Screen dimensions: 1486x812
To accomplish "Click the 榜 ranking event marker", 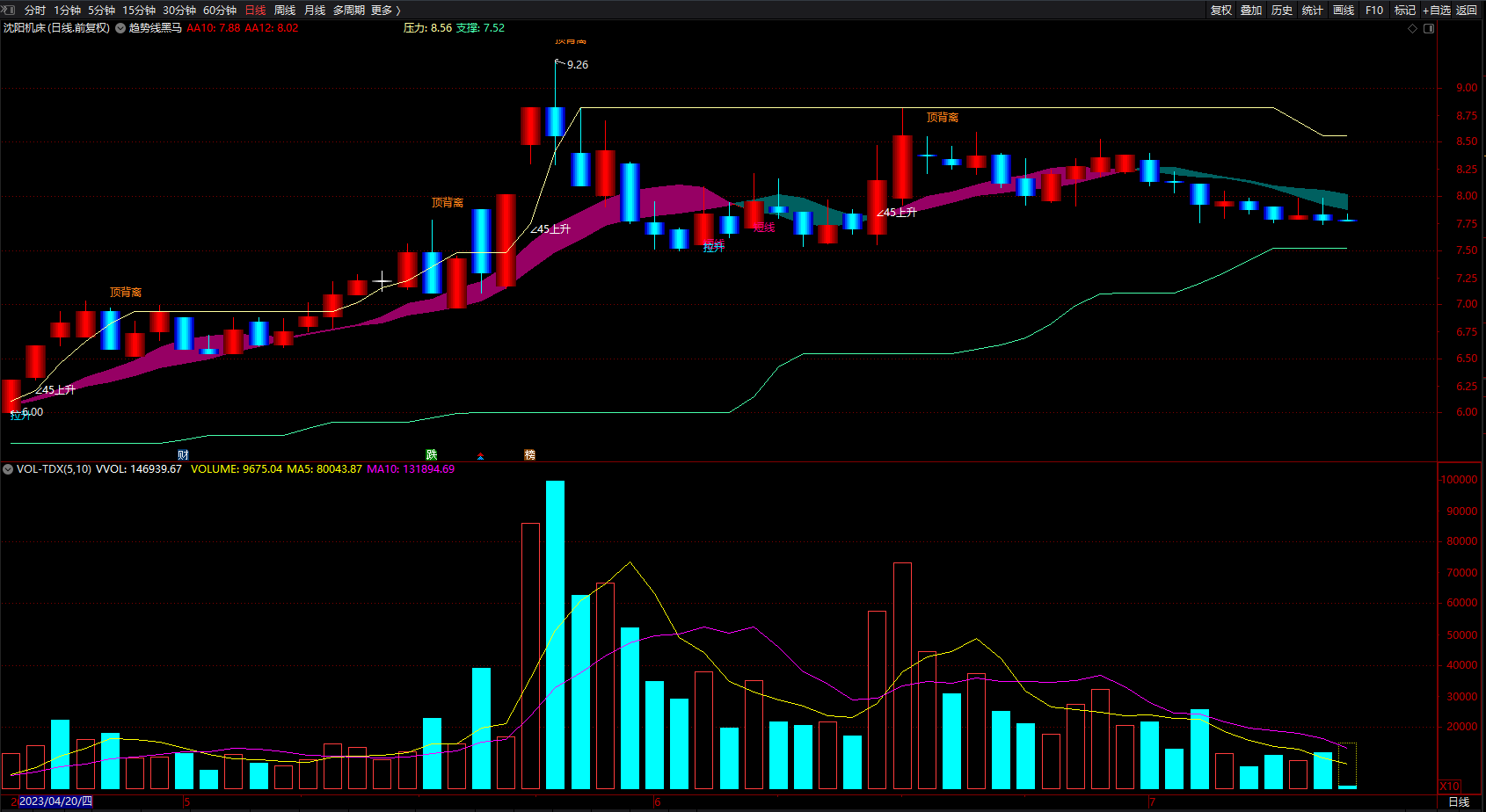I will coord(529,454).
